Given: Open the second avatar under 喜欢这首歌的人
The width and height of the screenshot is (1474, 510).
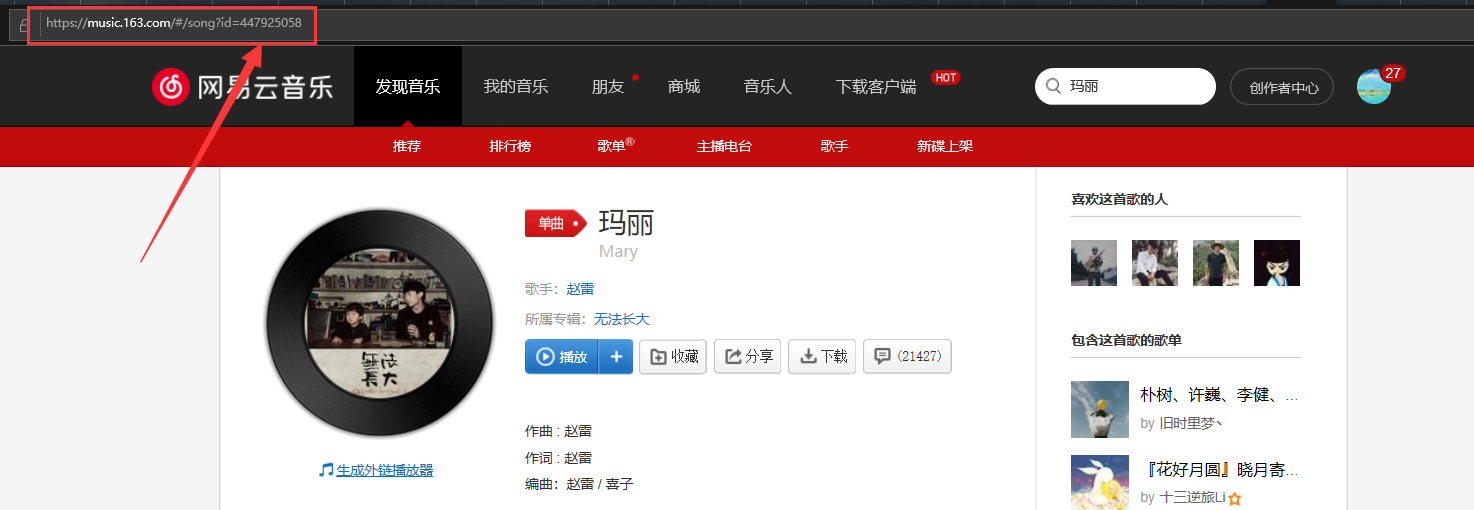Looking at the screenshot, I should tap(1155, 263).
